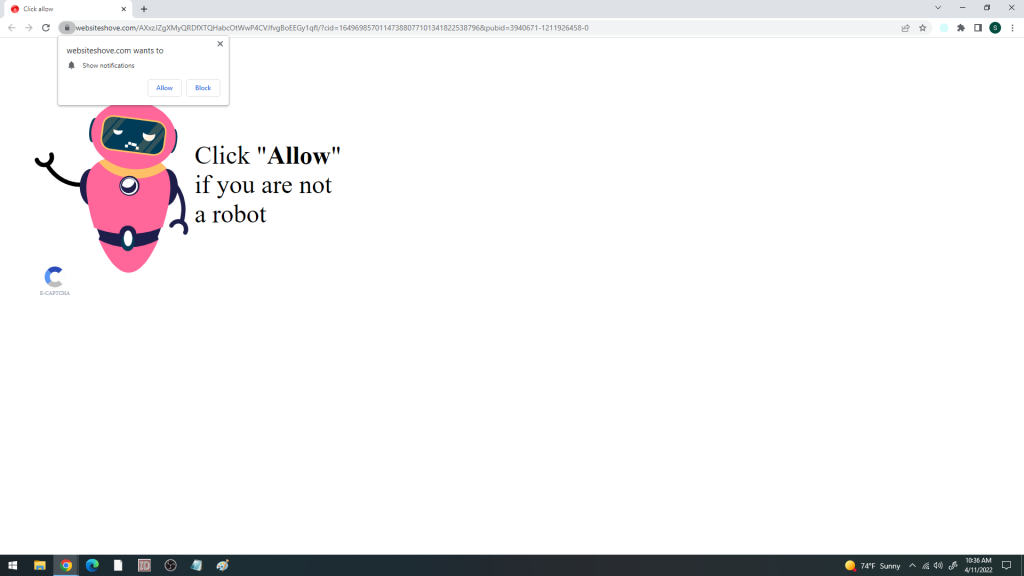1024x576 pixels.
Task: Open Chrome's side panel icon
Action: click(977, 28)
